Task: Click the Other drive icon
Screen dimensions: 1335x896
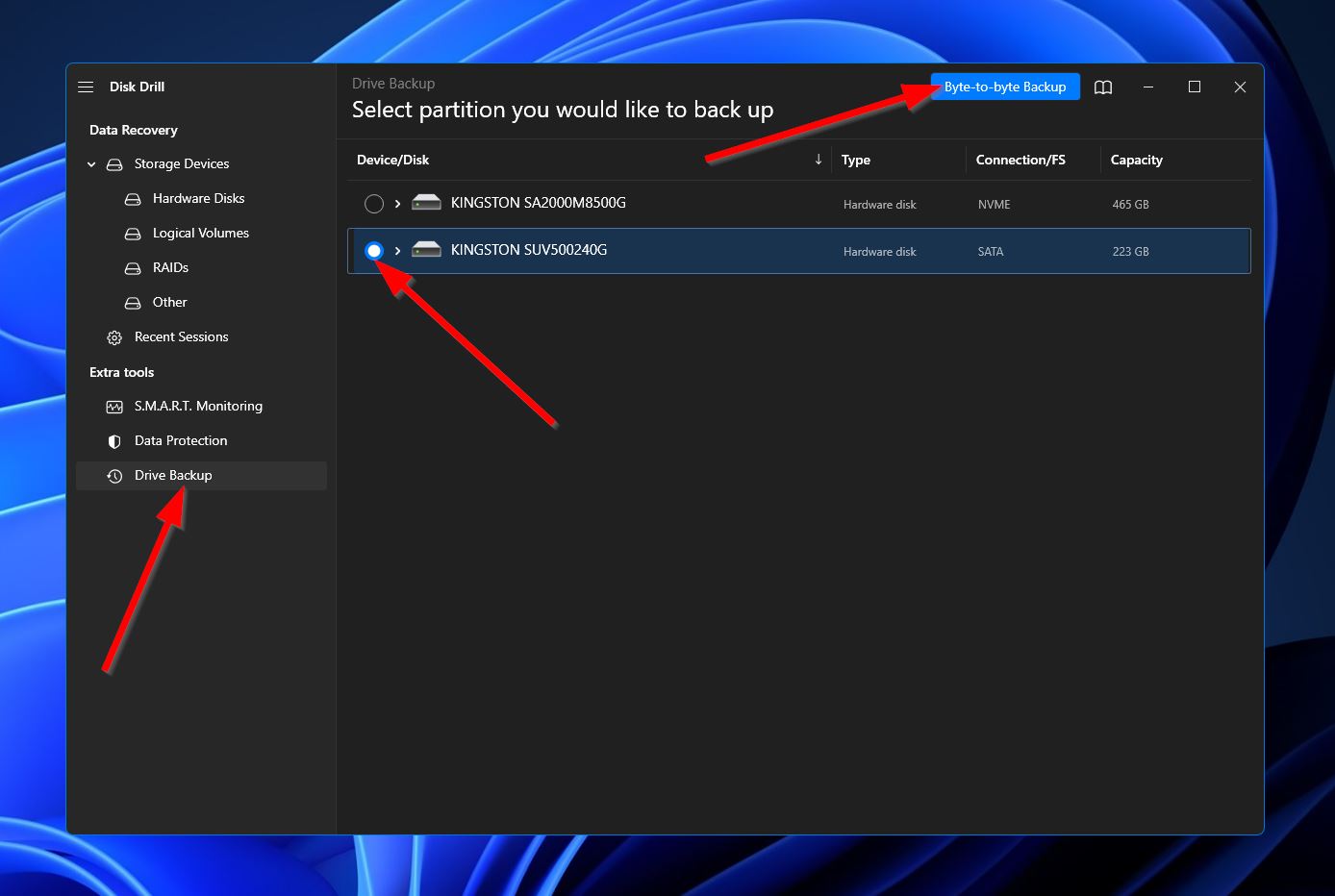Action: point(133,303)
